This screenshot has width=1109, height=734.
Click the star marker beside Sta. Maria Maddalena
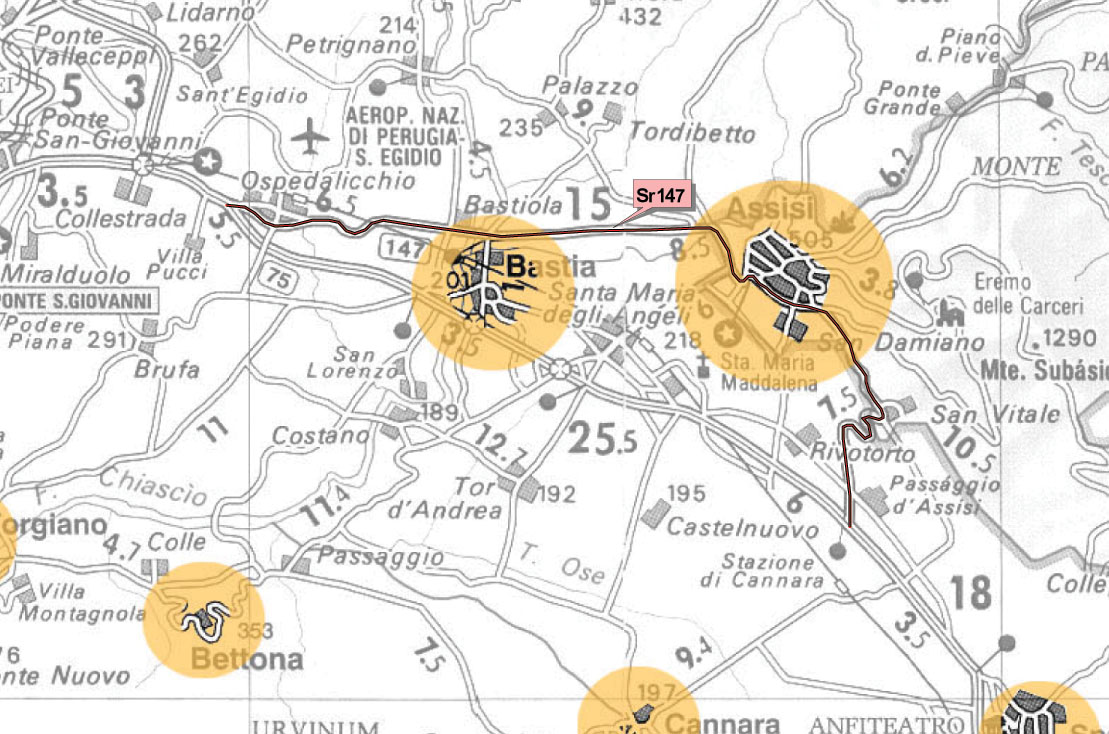(x=727, y=332)
